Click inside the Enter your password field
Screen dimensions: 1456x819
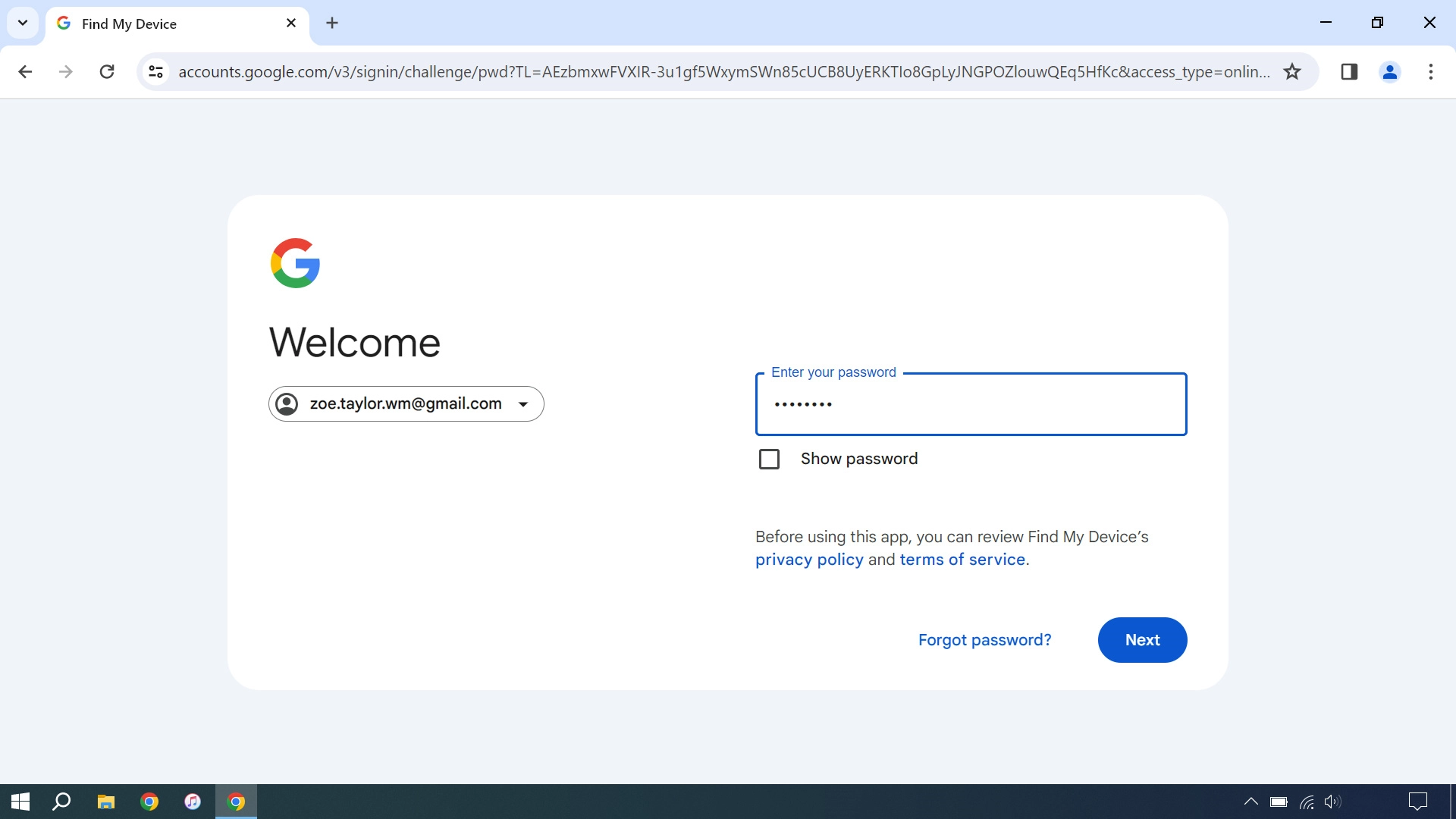tap(971, 404)
